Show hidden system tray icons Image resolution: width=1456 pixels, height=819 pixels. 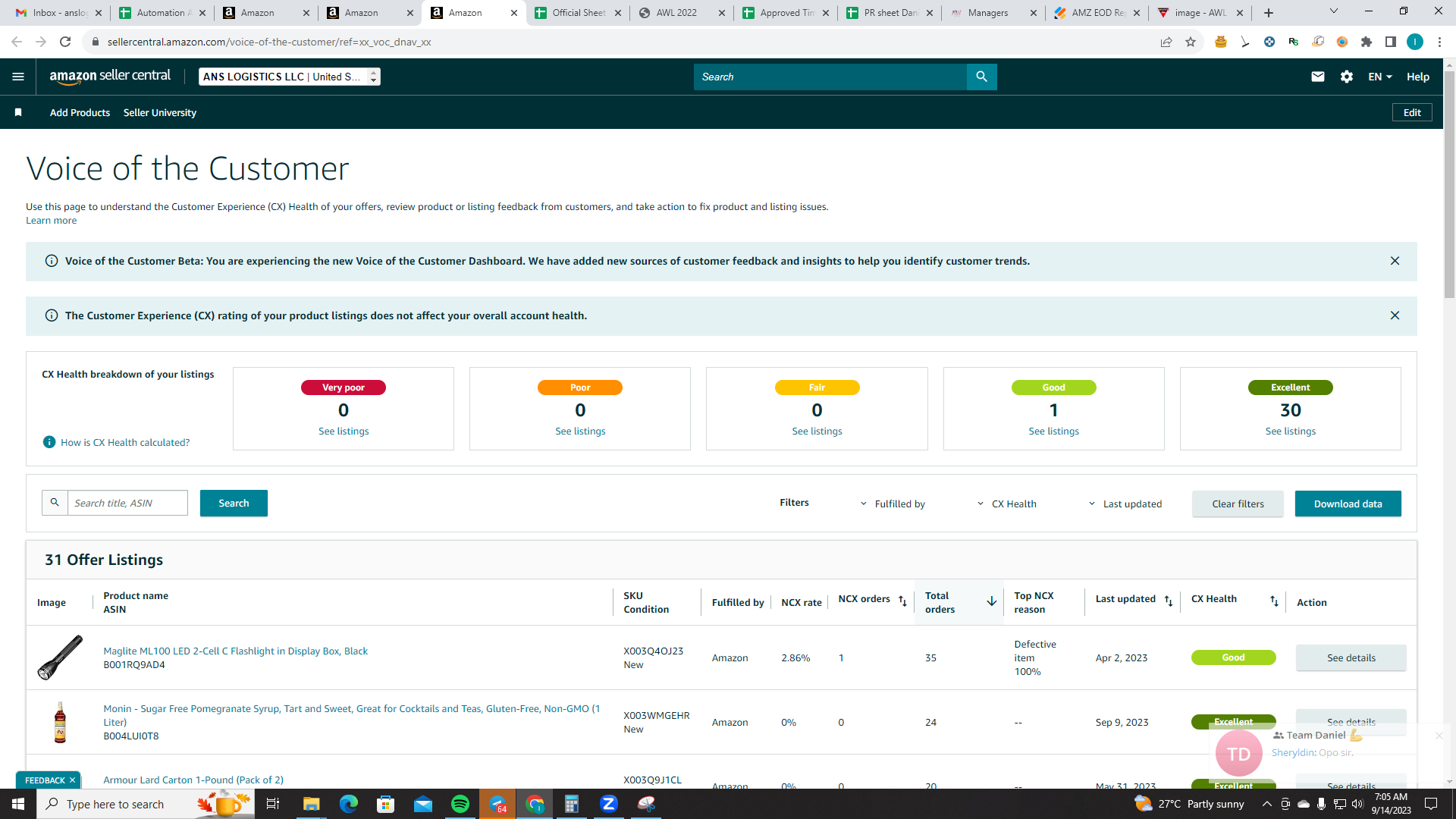[1266, 804]
